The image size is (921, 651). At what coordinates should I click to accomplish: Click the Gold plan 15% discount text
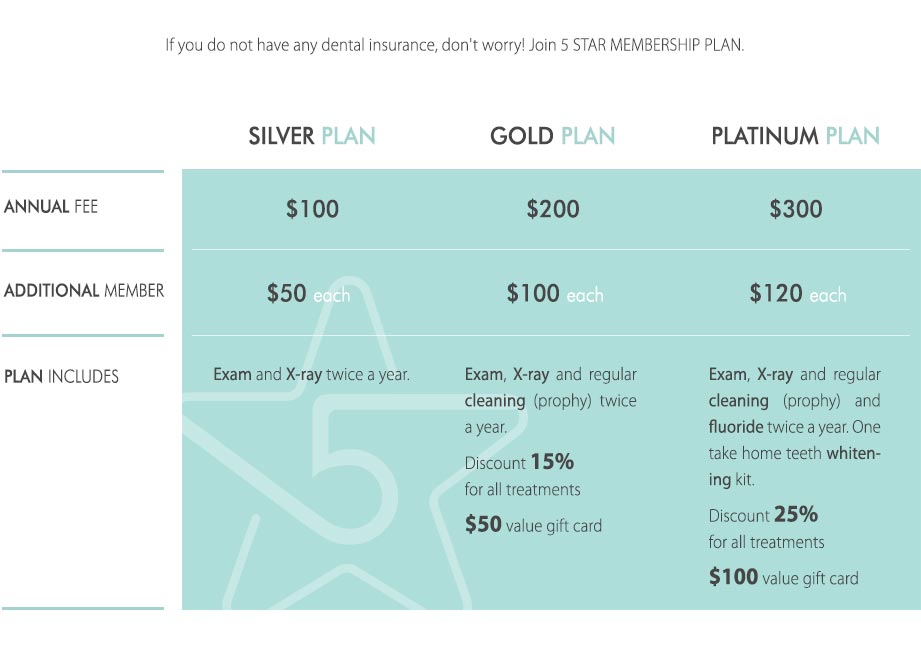click(x=520, y=463)
